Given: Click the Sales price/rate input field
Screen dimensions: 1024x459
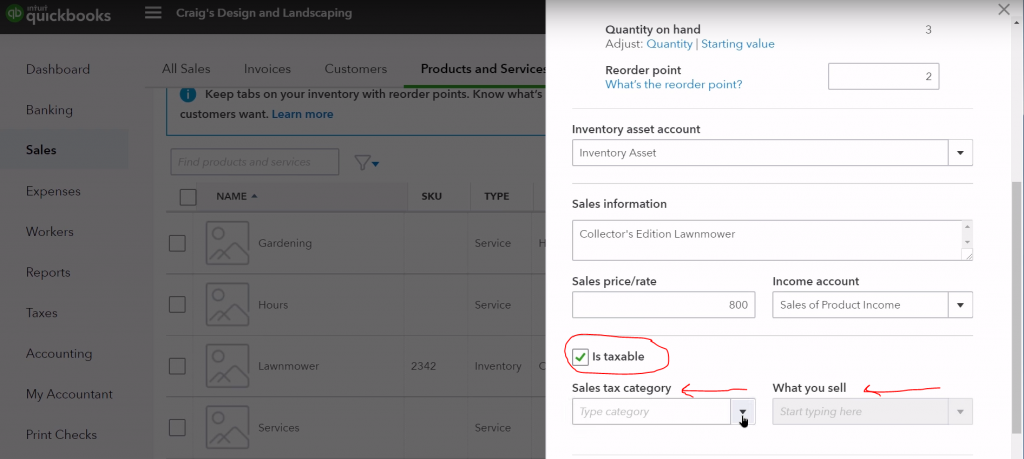Looking at the screenshot, I should [x=663, y=305].
